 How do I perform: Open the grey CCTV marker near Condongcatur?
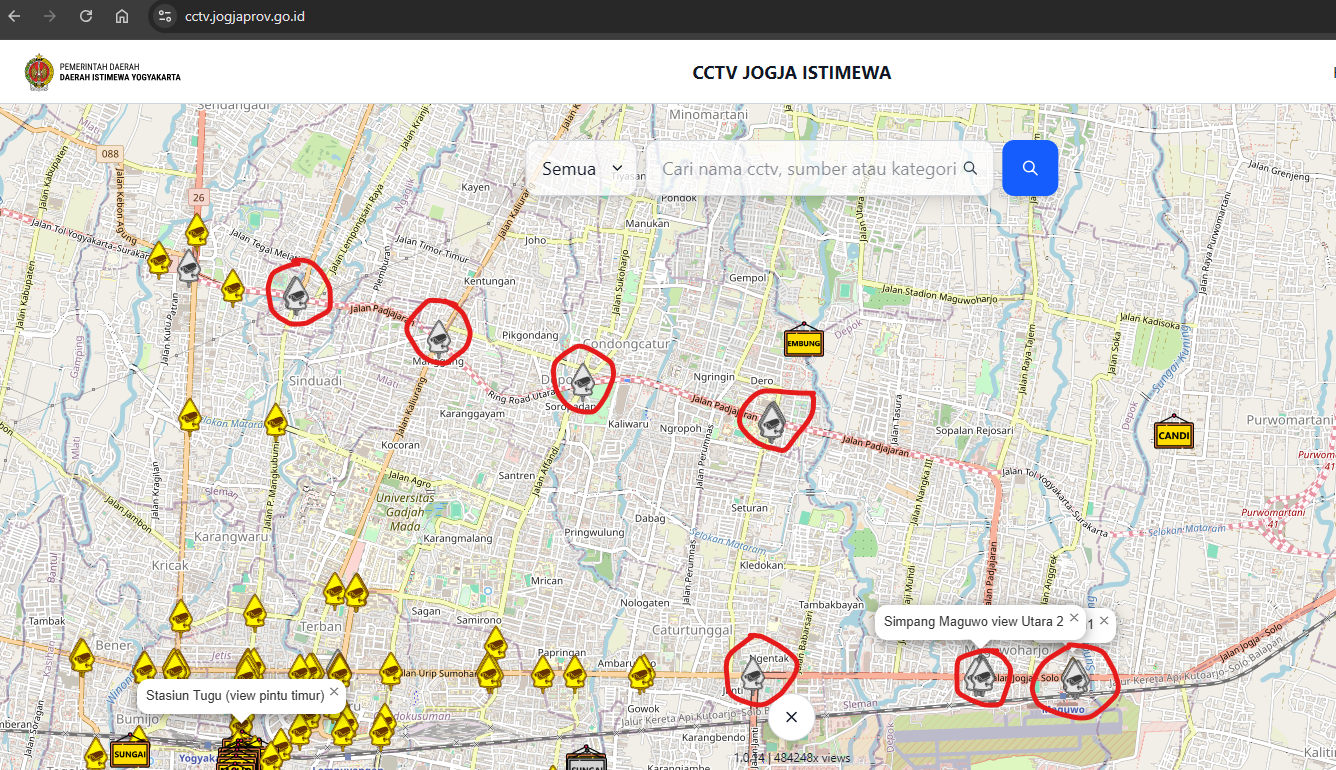(583, 380)
